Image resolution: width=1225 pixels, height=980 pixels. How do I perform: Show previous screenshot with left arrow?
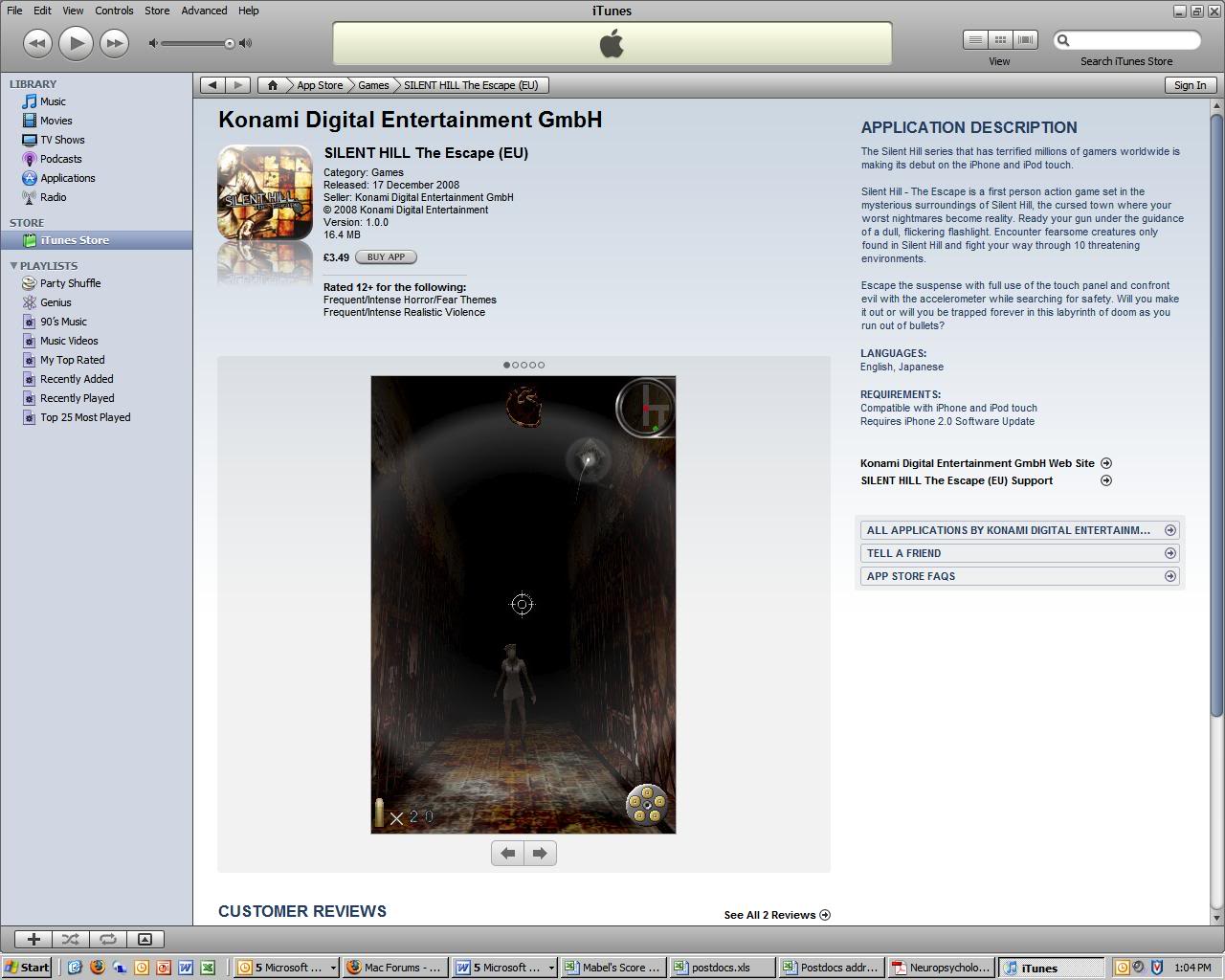click(508, 853)
